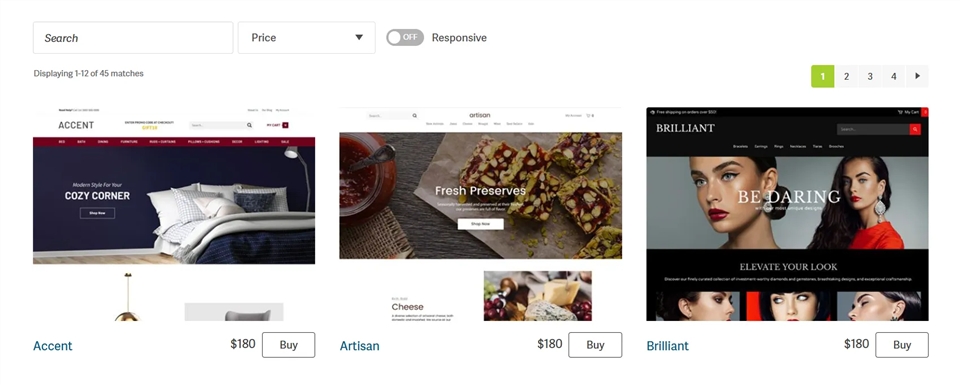Image resolution: width=960 pixels, height=385 pixels.
Task: Select the current page 1 button
Action: pyautogui.click(x=822, y=76)
